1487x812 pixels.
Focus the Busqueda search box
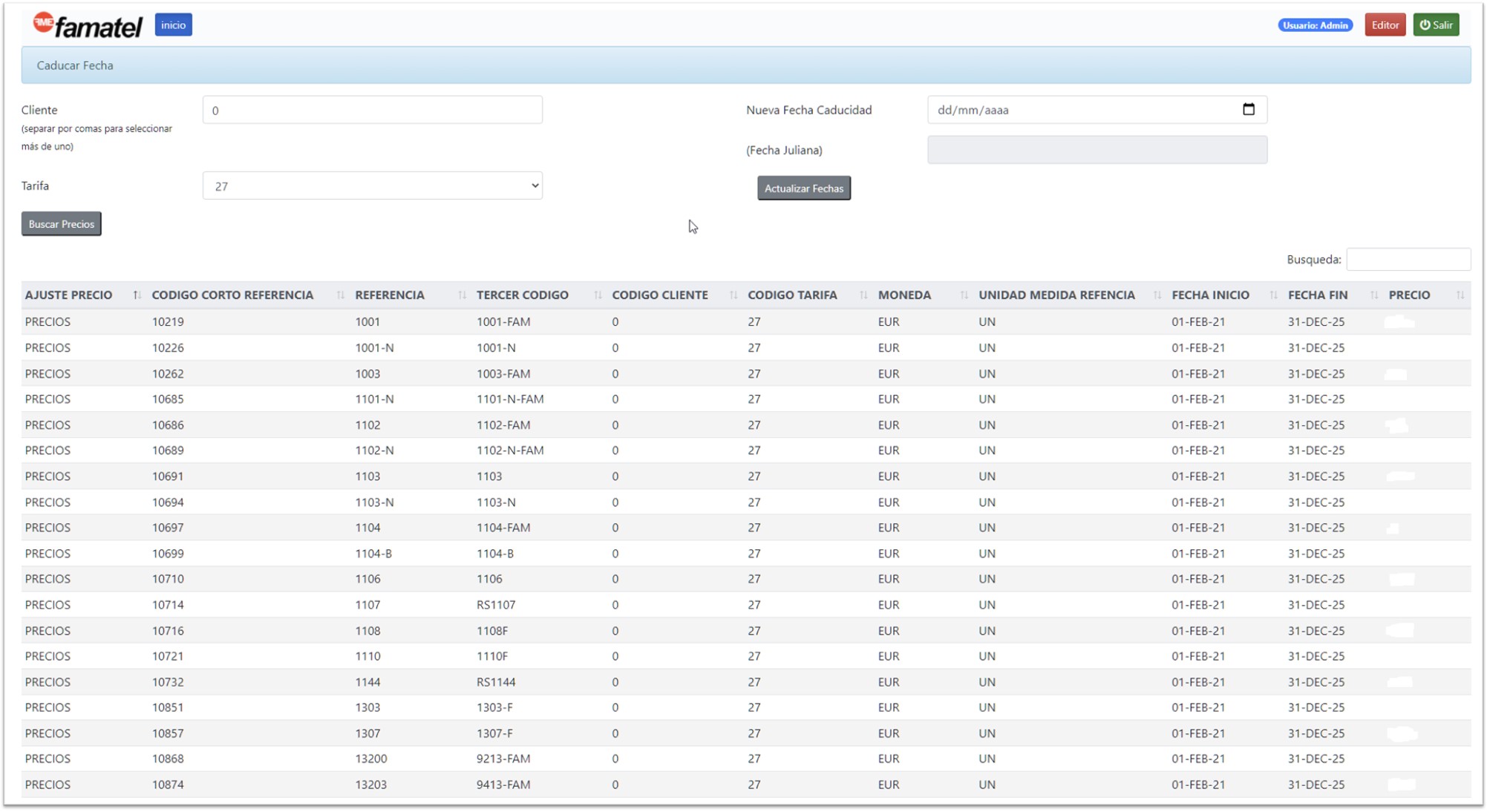[x=1408, y=259]
